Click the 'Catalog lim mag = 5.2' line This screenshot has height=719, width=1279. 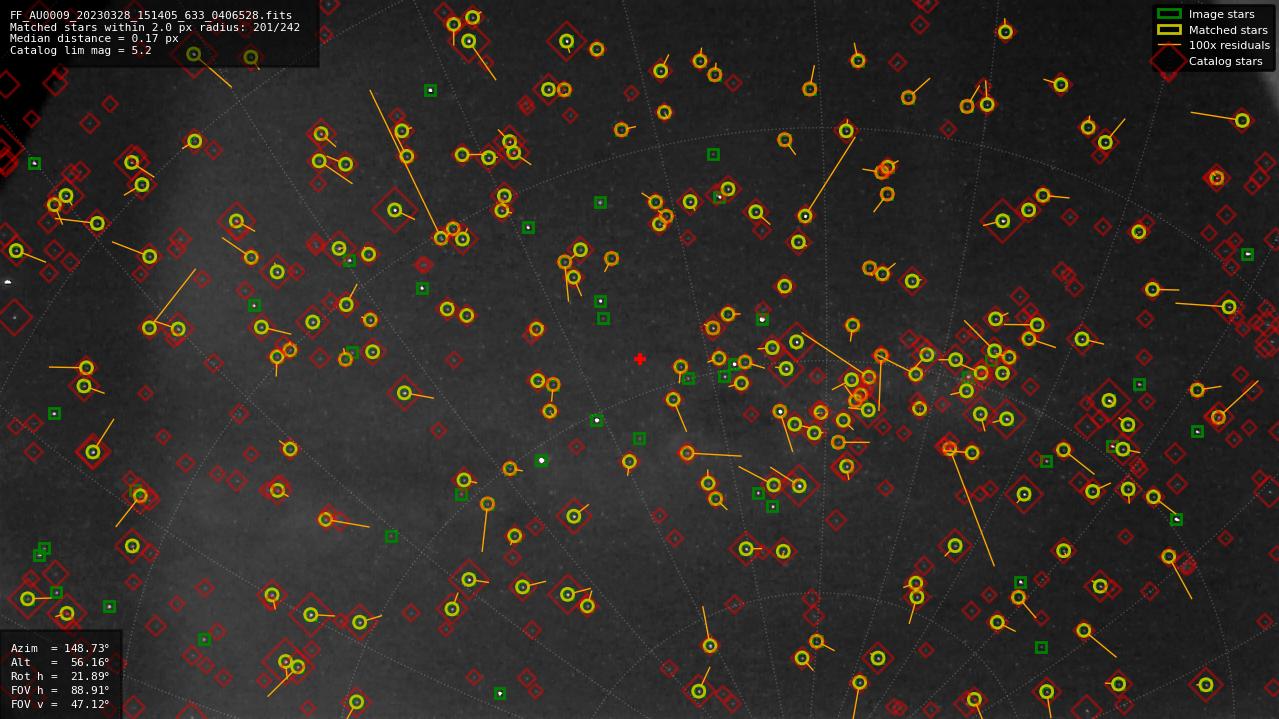tap(81, 50)
